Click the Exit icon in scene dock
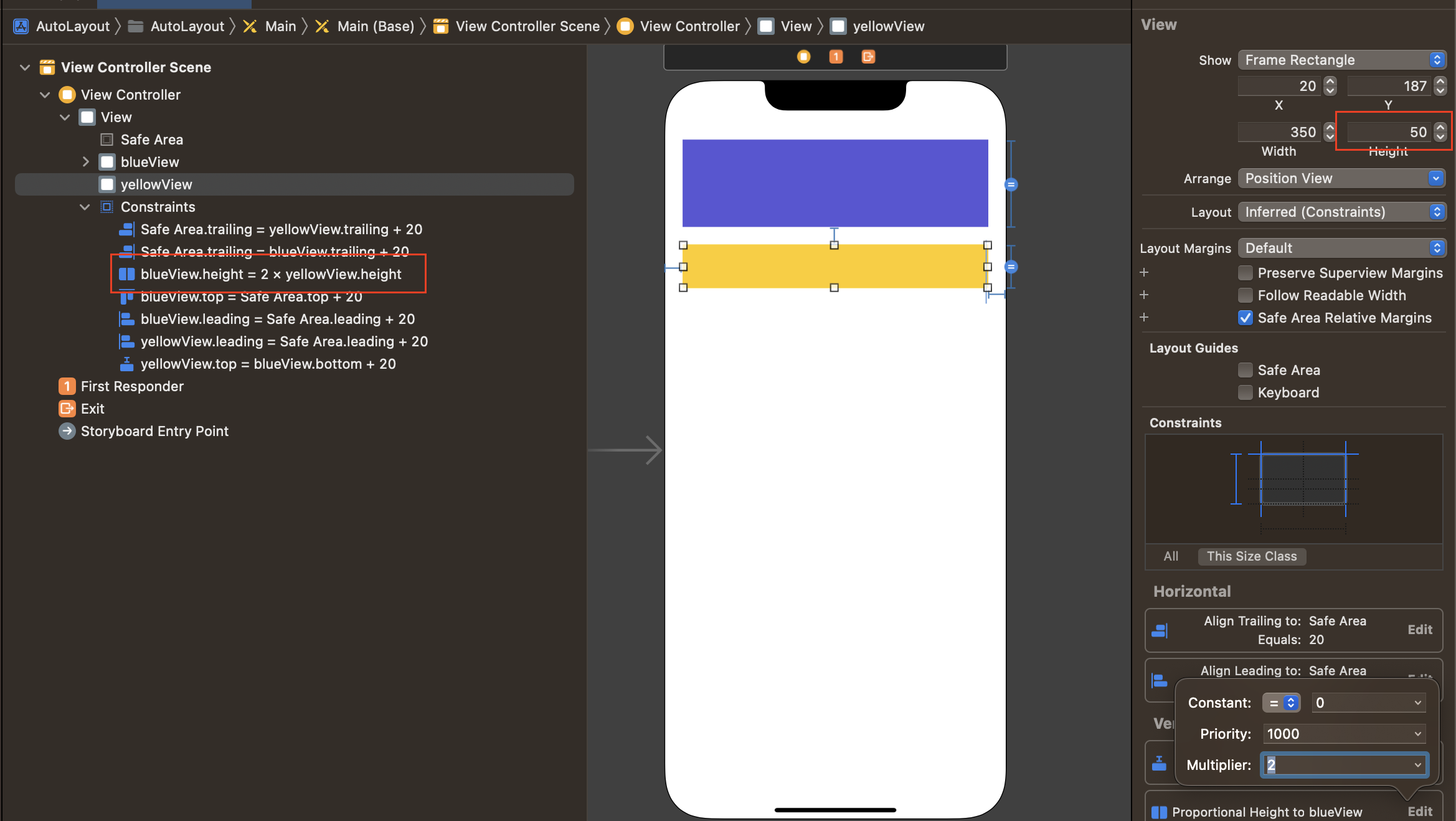 tap(868, 57)
